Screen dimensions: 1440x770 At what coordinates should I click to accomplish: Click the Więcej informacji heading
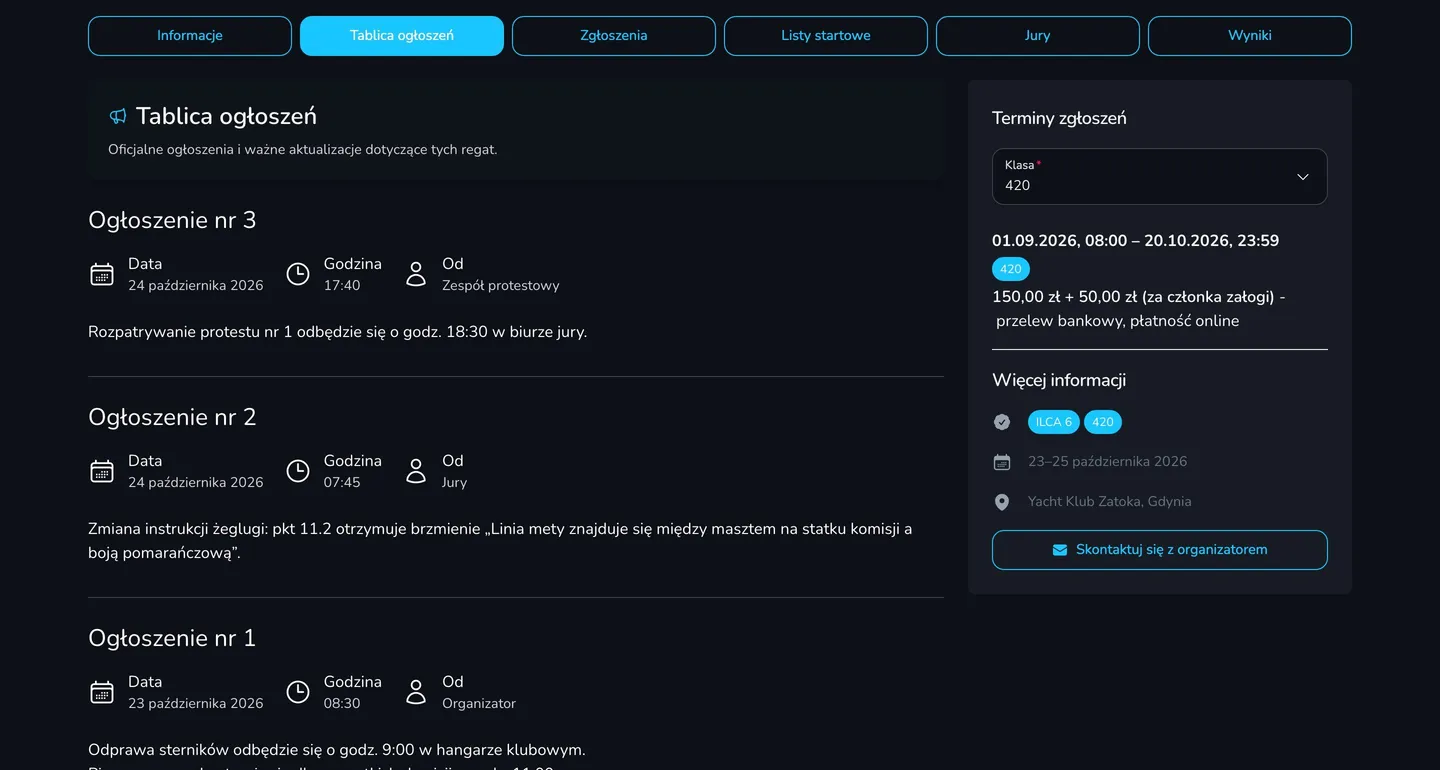tap(1059, 380)
